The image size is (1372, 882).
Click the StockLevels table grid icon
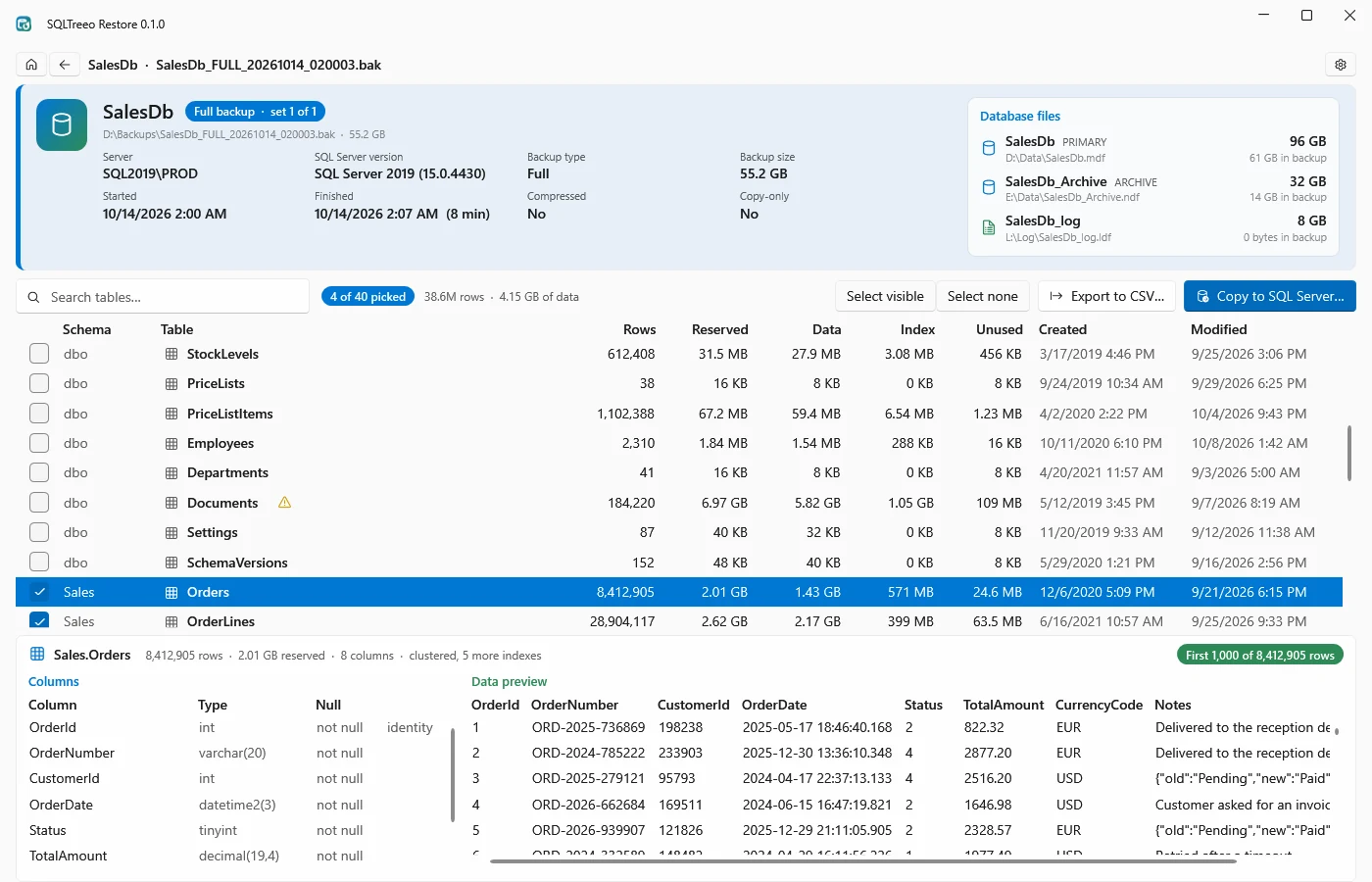tap(171, 354)
